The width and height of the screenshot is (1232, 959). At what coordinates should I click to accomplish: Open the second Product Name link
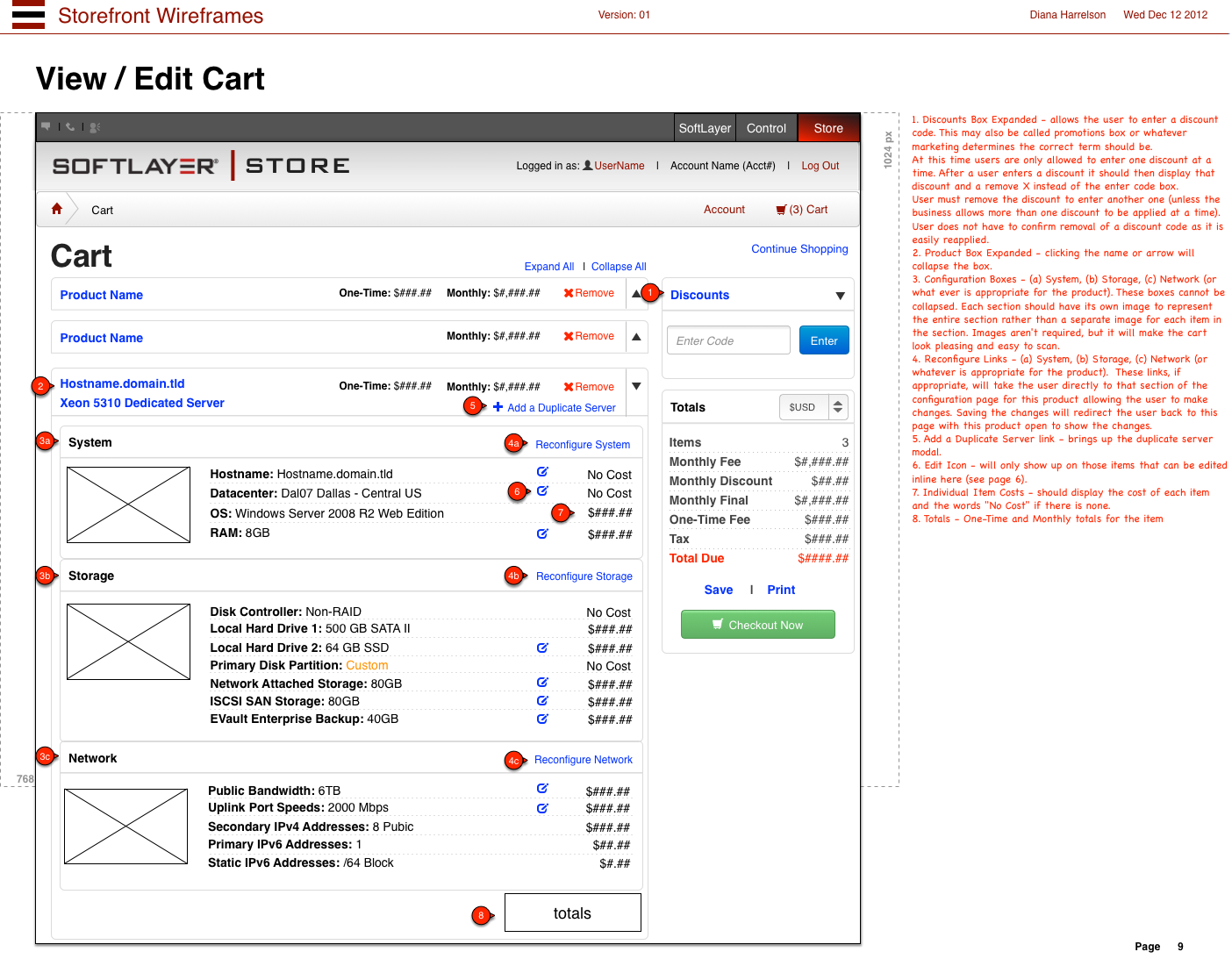click(x=102, y=338)
